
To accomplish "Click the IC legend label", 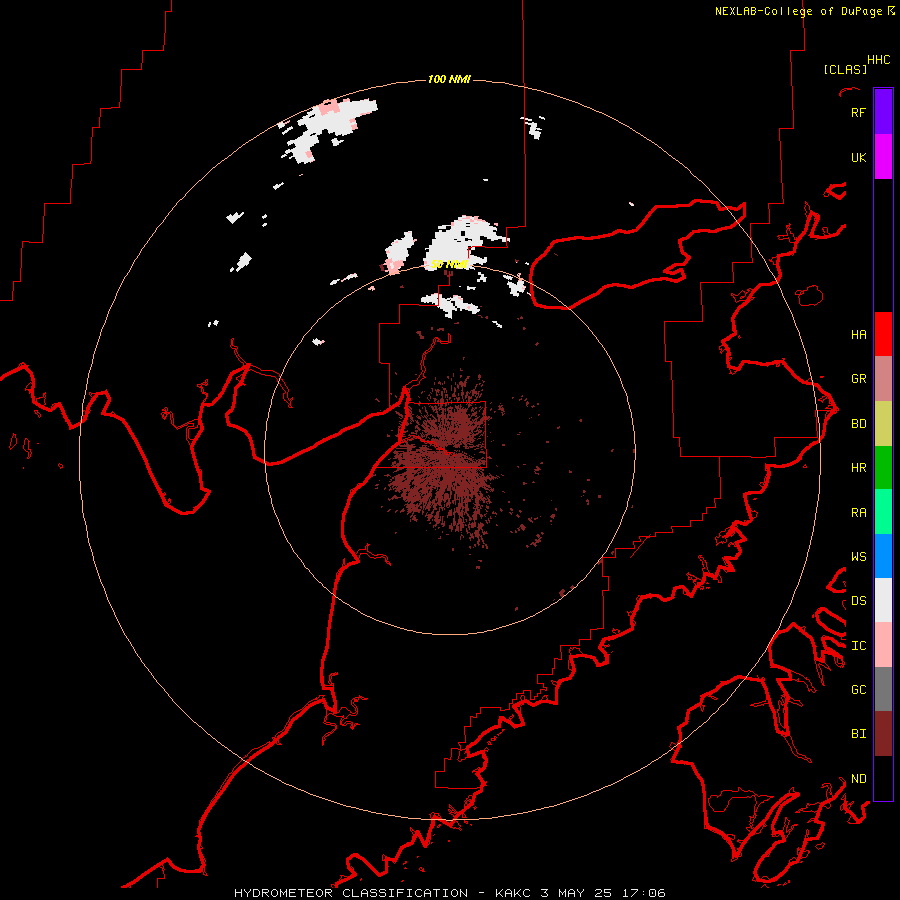I will click(x=858, y=646).
